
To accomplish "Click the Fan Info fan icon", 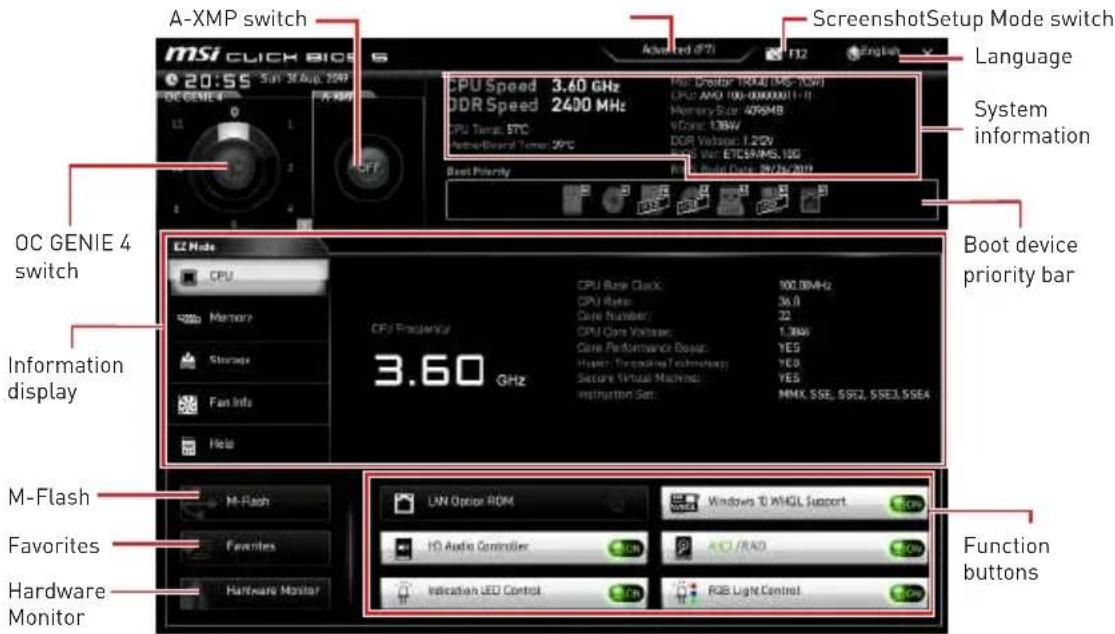I will click(x=188, y=404).
